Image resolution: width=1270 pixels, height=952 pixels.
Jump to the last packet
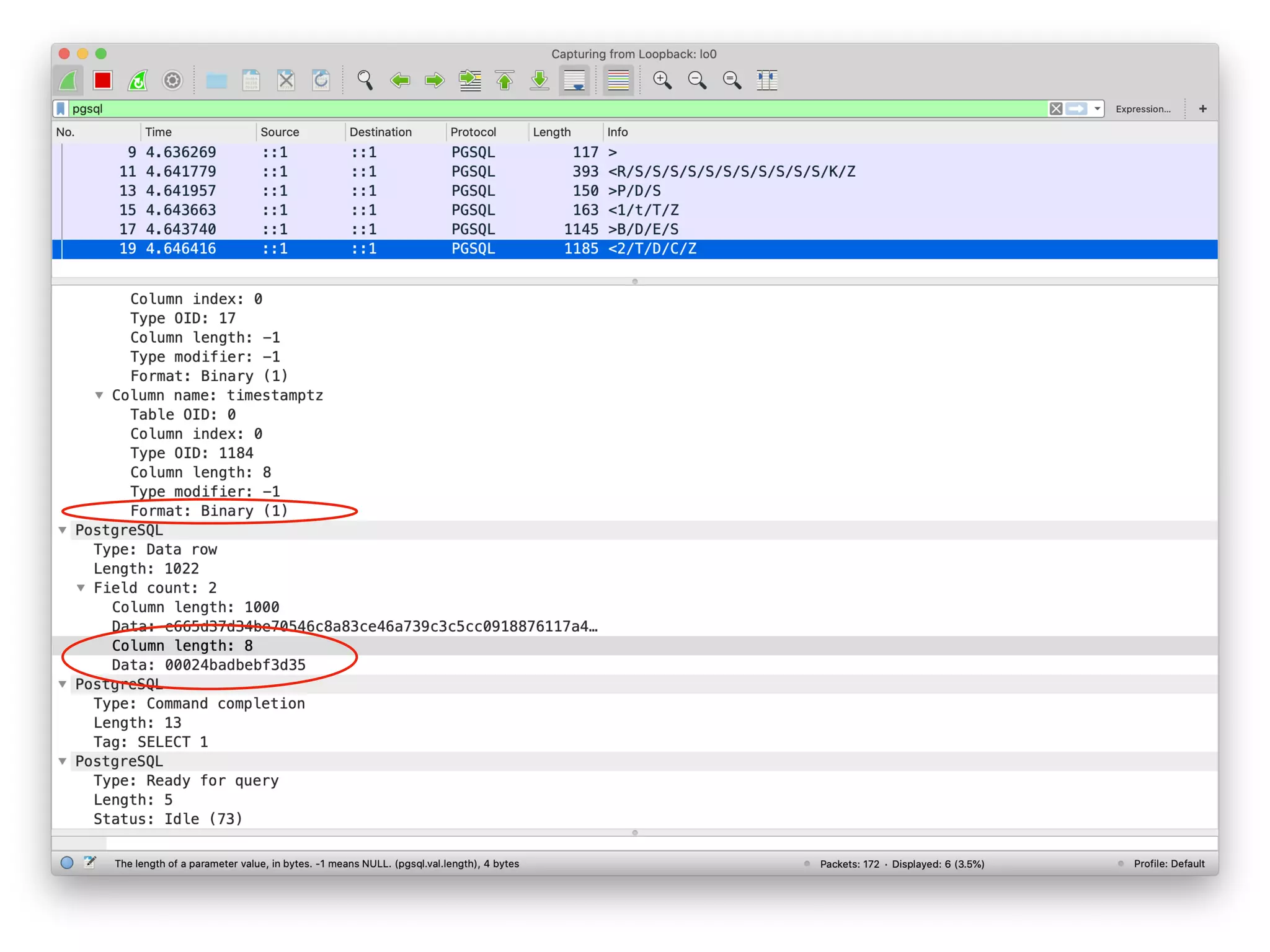tap(540, 81)
